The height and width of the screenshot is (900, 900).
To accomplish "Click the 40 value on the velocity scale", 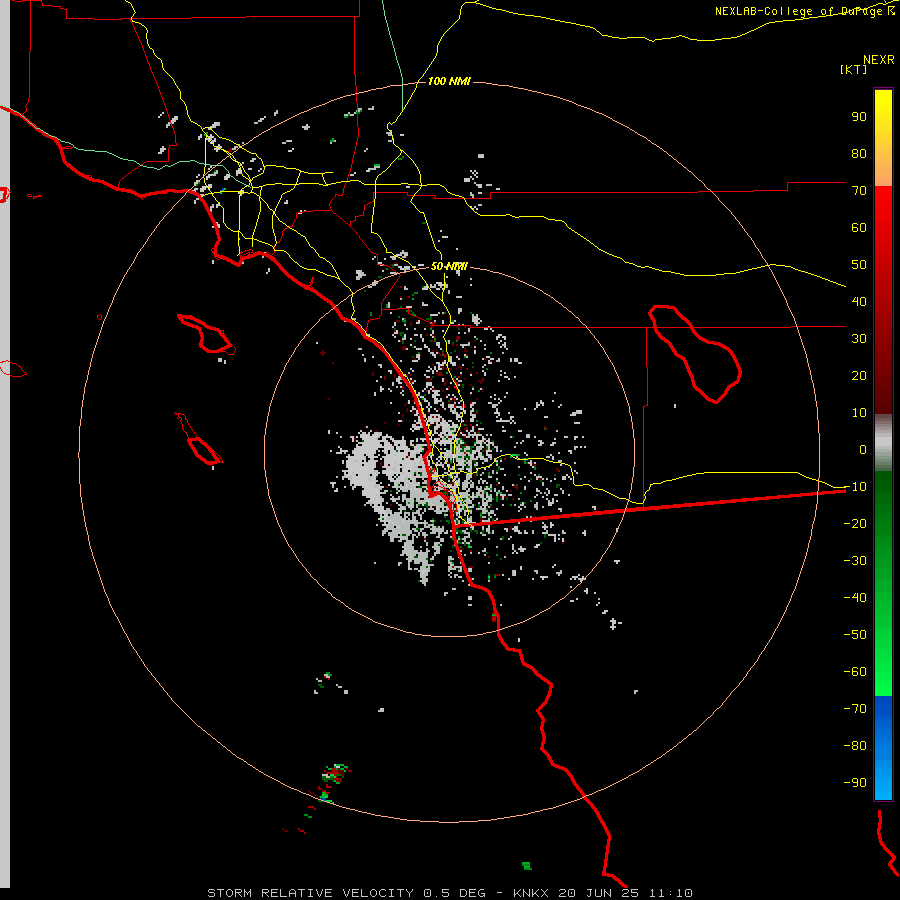I will [x=859, y=301].
